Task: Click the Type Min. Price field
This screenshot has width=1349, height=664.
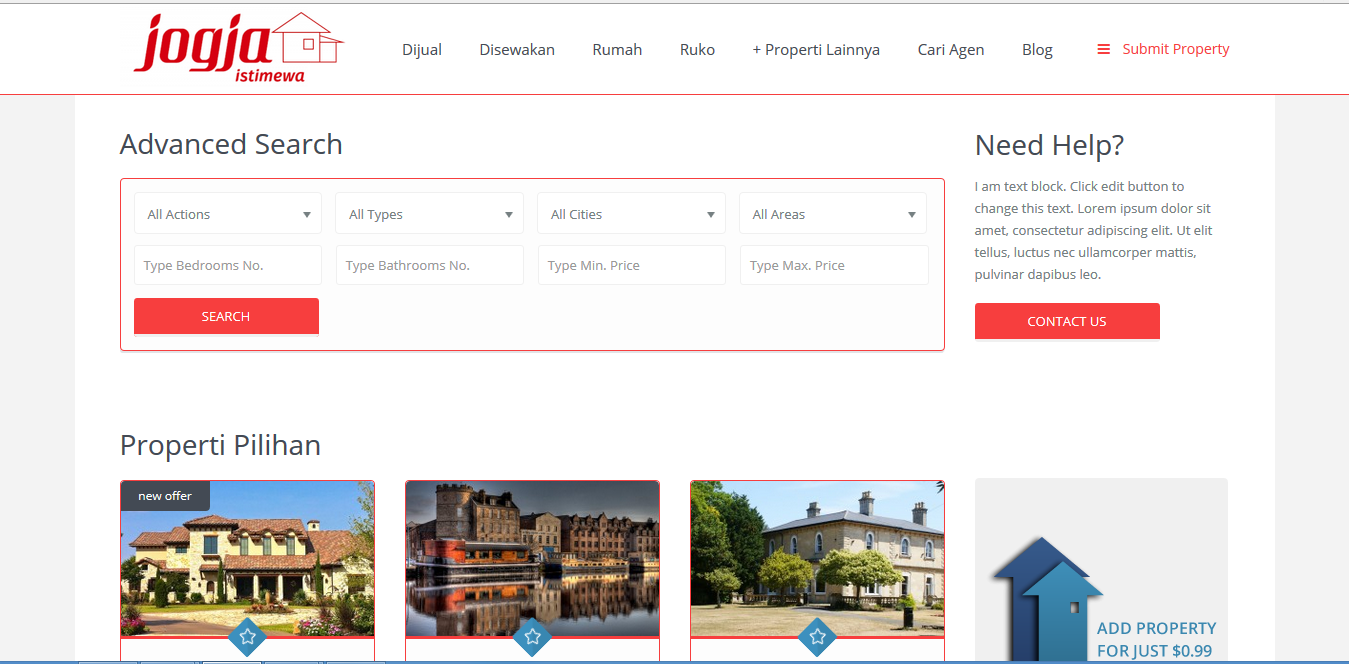Action: [x=632, y=265]
